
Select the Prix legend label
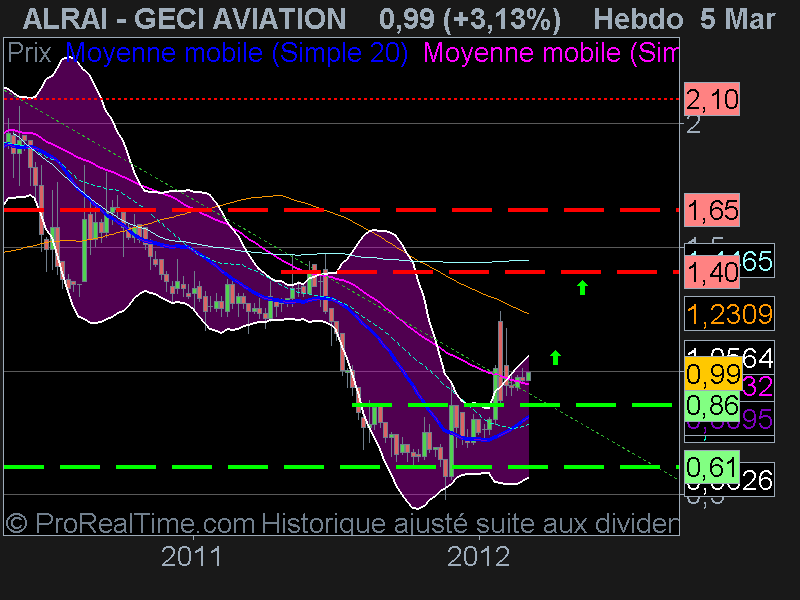point(30,53)
